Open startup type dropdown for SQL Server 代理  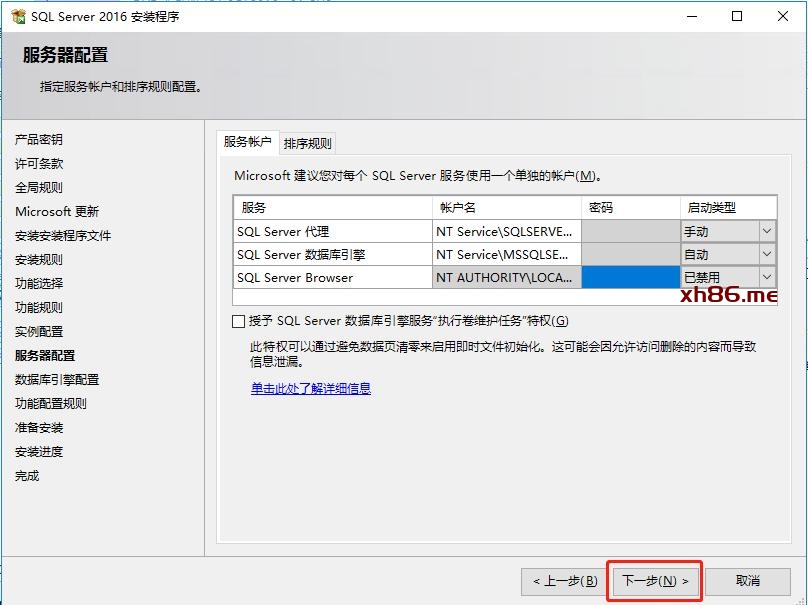pos(766,231)
